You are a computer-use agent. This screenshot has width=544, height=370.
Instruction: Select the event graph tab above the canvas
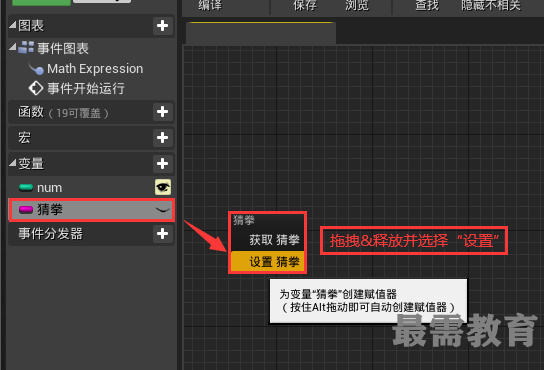(261, 33)
